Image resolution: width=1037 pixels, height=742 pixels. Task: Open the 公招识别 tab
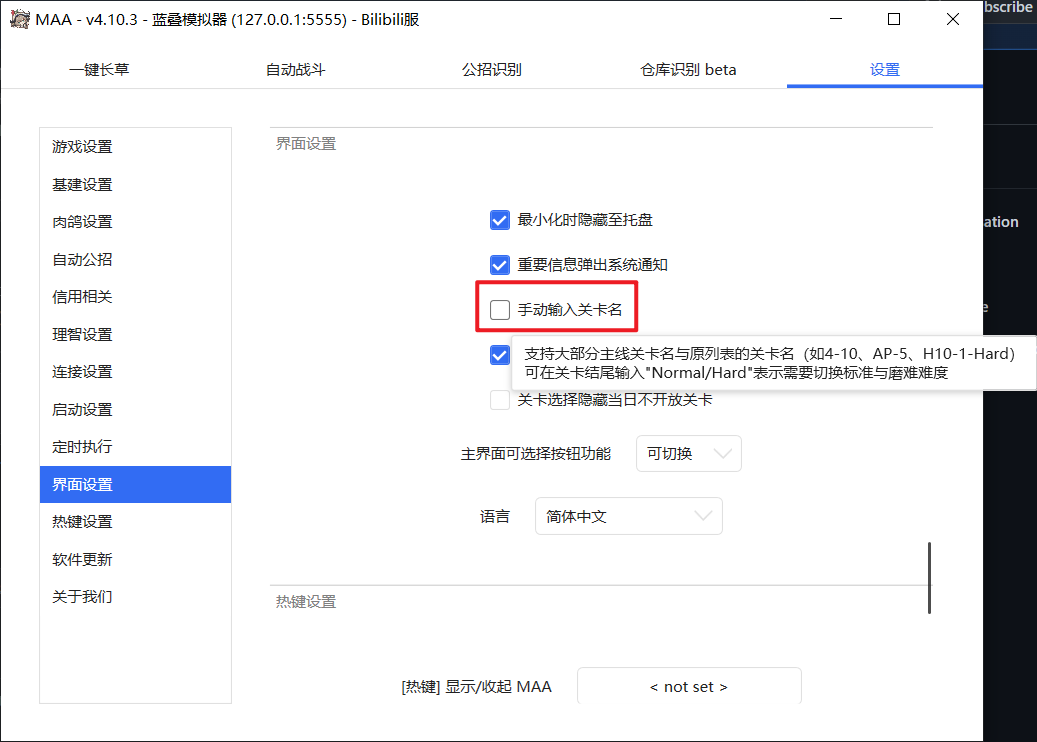pyautogui.click(x=491, y=69)
